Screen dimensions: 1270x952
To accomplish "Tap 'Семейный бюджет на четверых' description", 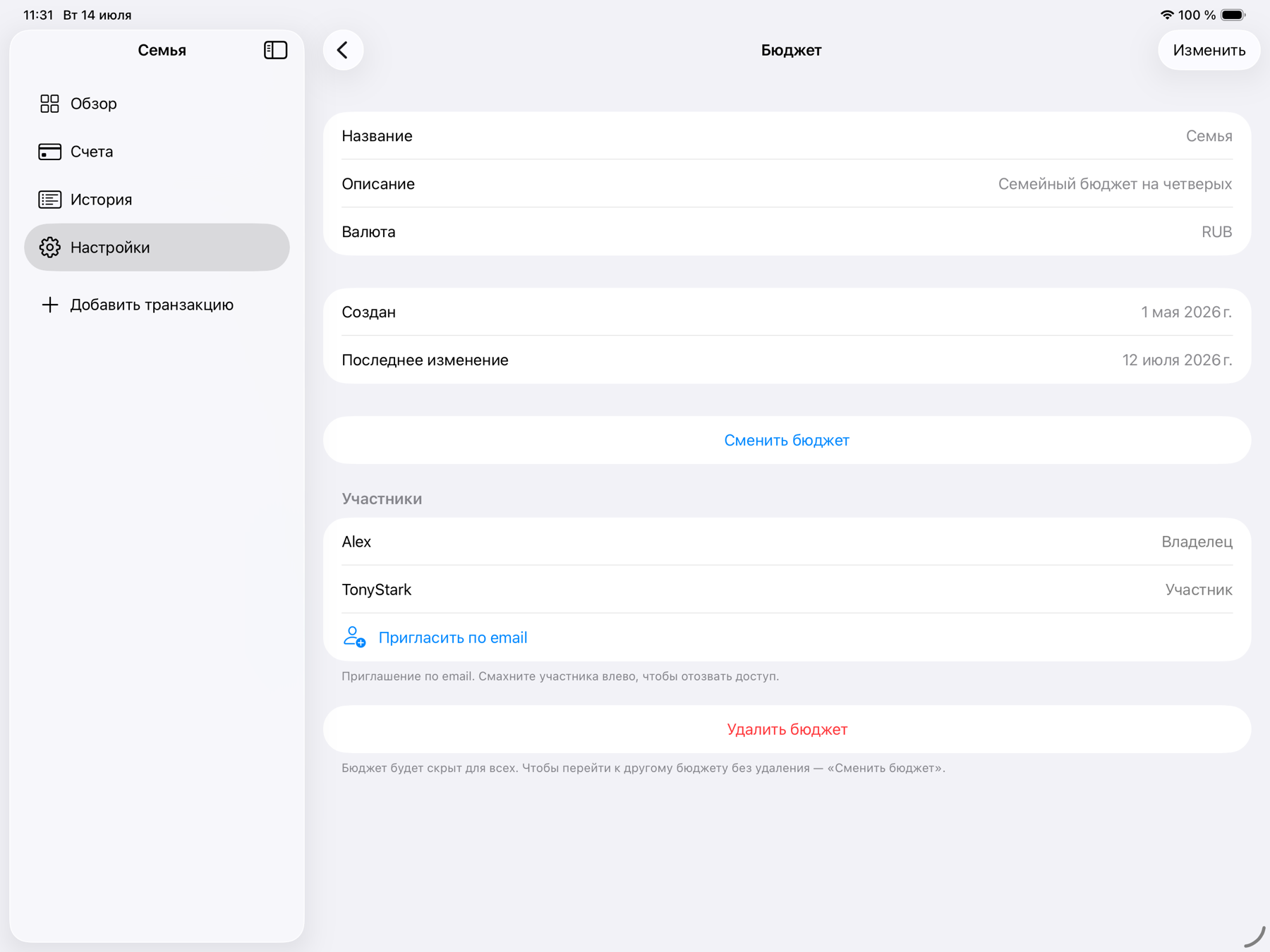I will pos(1115,184).
